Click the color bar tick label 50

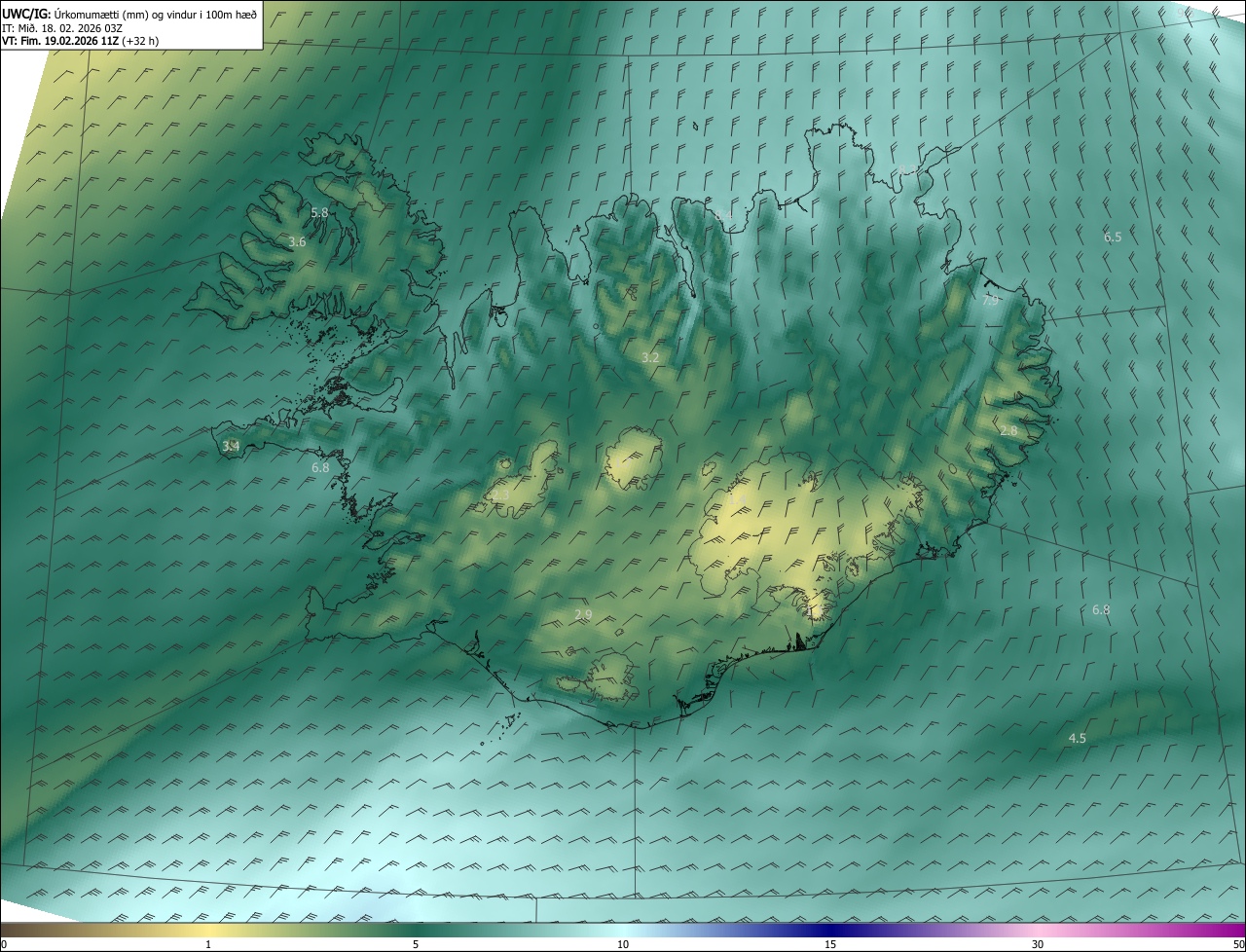[x=1238, y=944]
